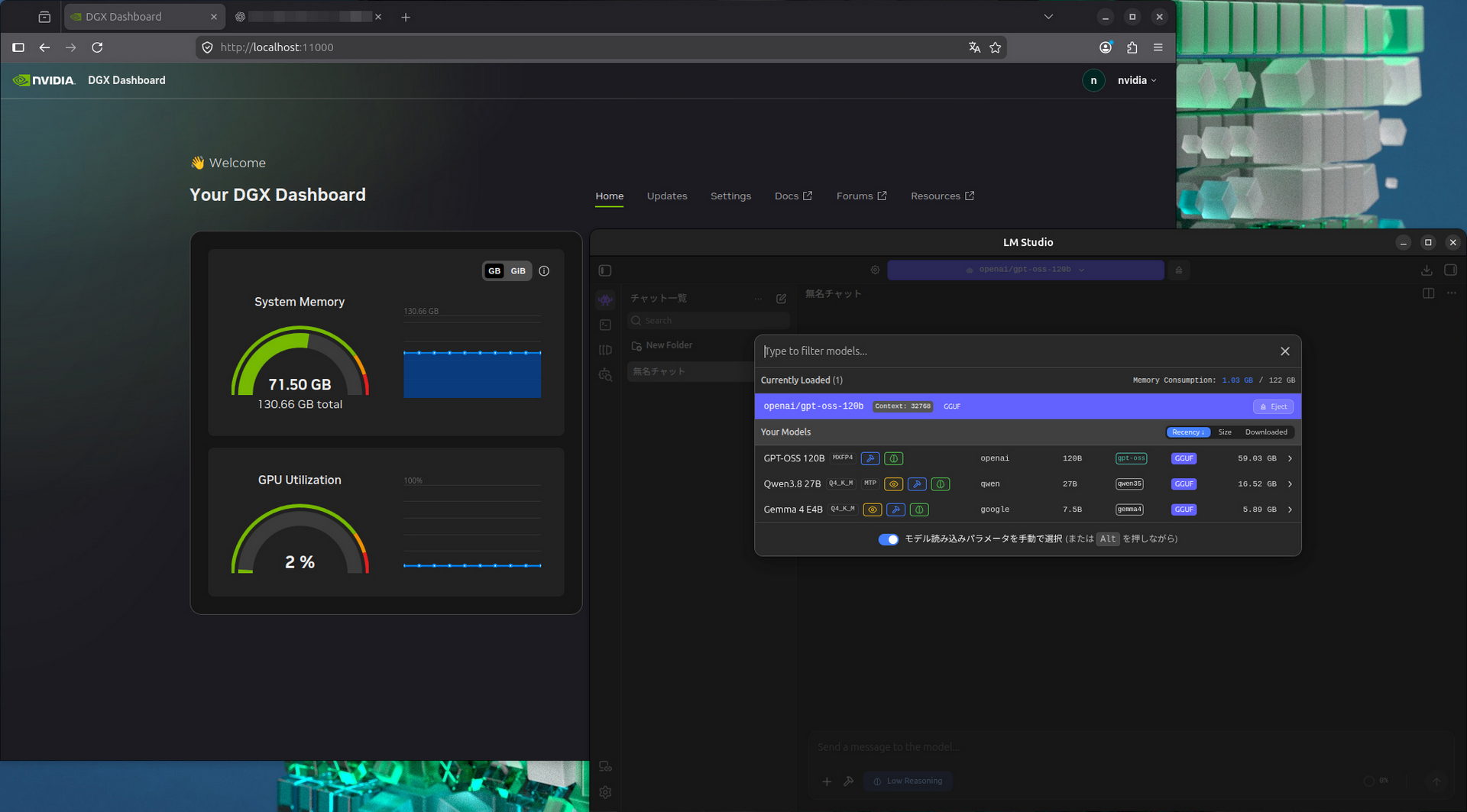The height and width of the screenshot is (812, 1467).
Task: Open the browser account profile icon
Action: coord(1106,47)
